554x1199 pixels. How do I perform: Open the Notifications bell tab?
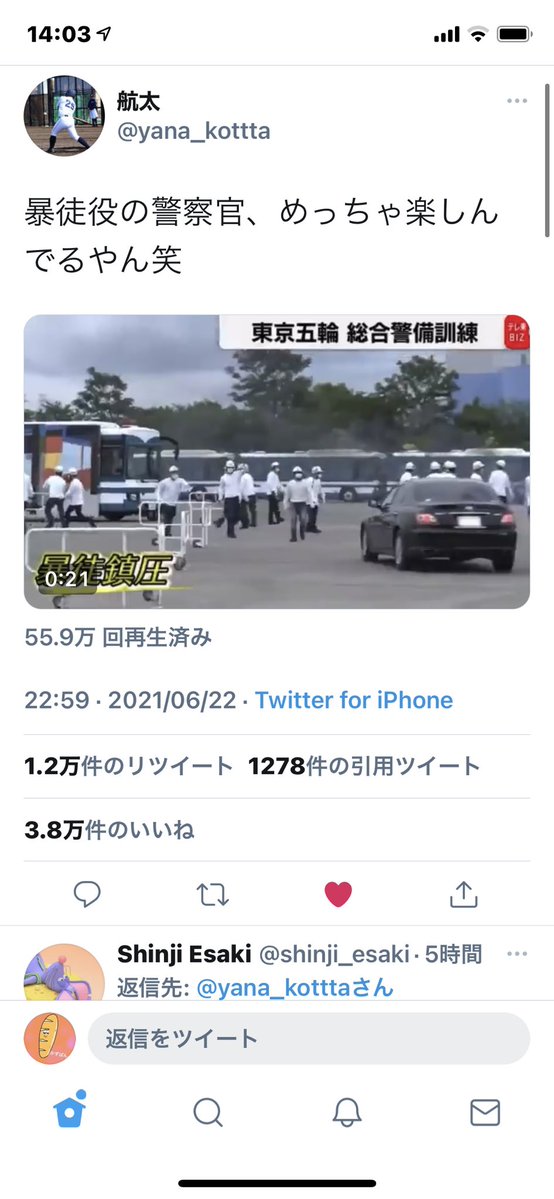coord(347,1113)
